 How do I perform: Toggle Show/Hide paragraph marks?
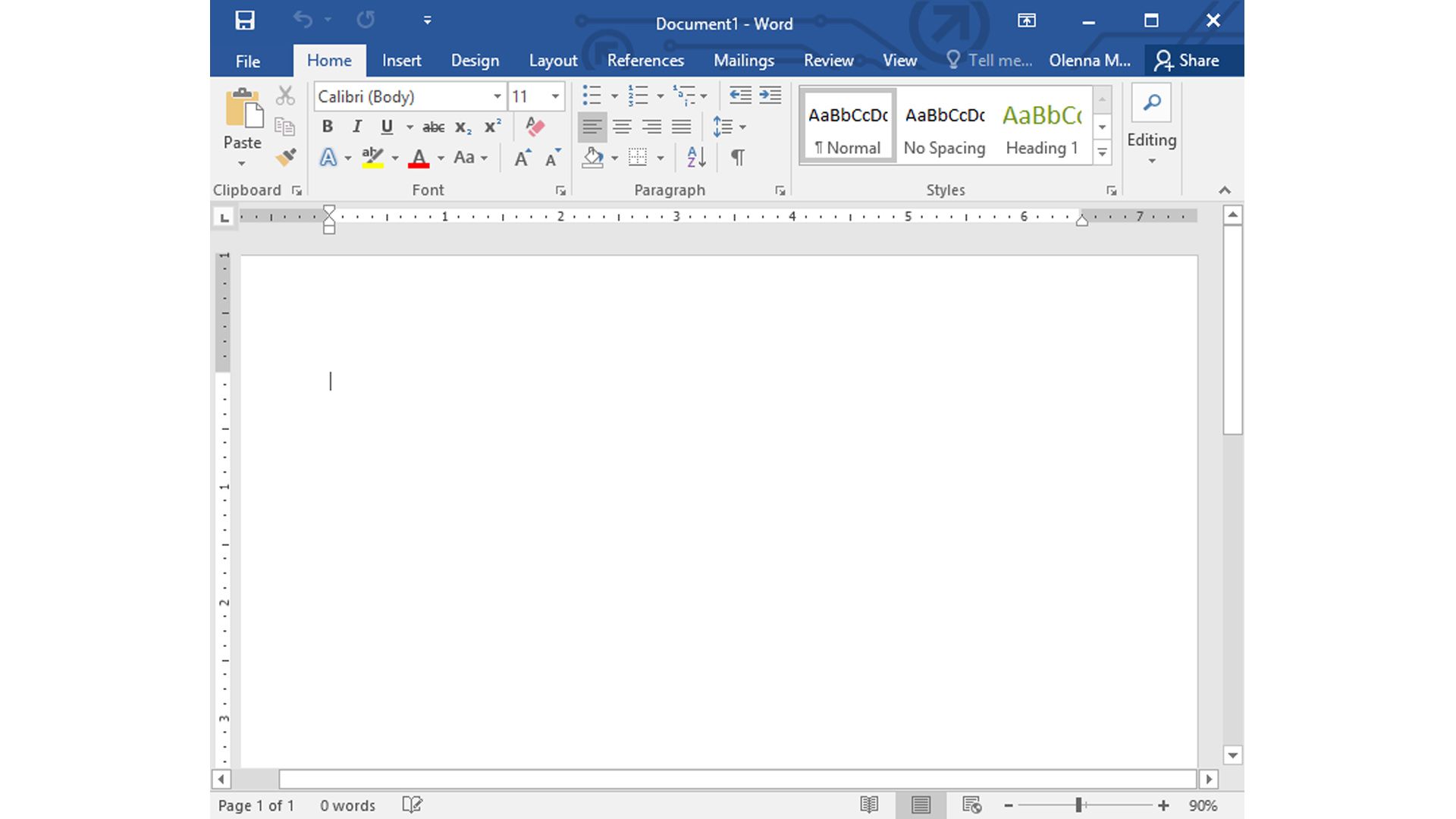[737, 157]
